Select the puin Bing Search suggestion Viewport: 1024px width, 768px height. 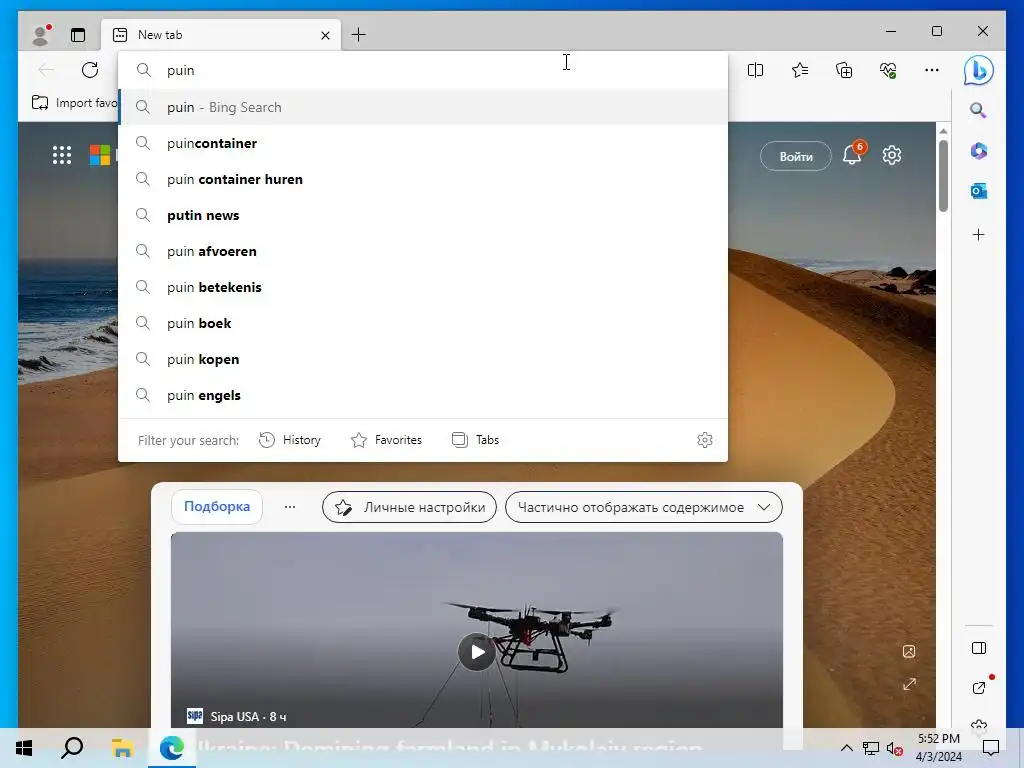423,107
